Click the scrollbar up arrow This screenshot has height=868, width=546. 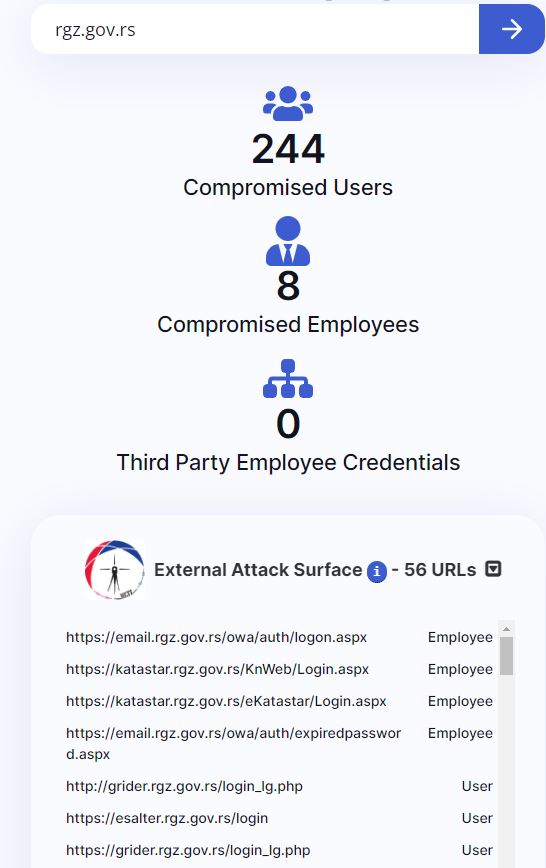pos(506,629)
